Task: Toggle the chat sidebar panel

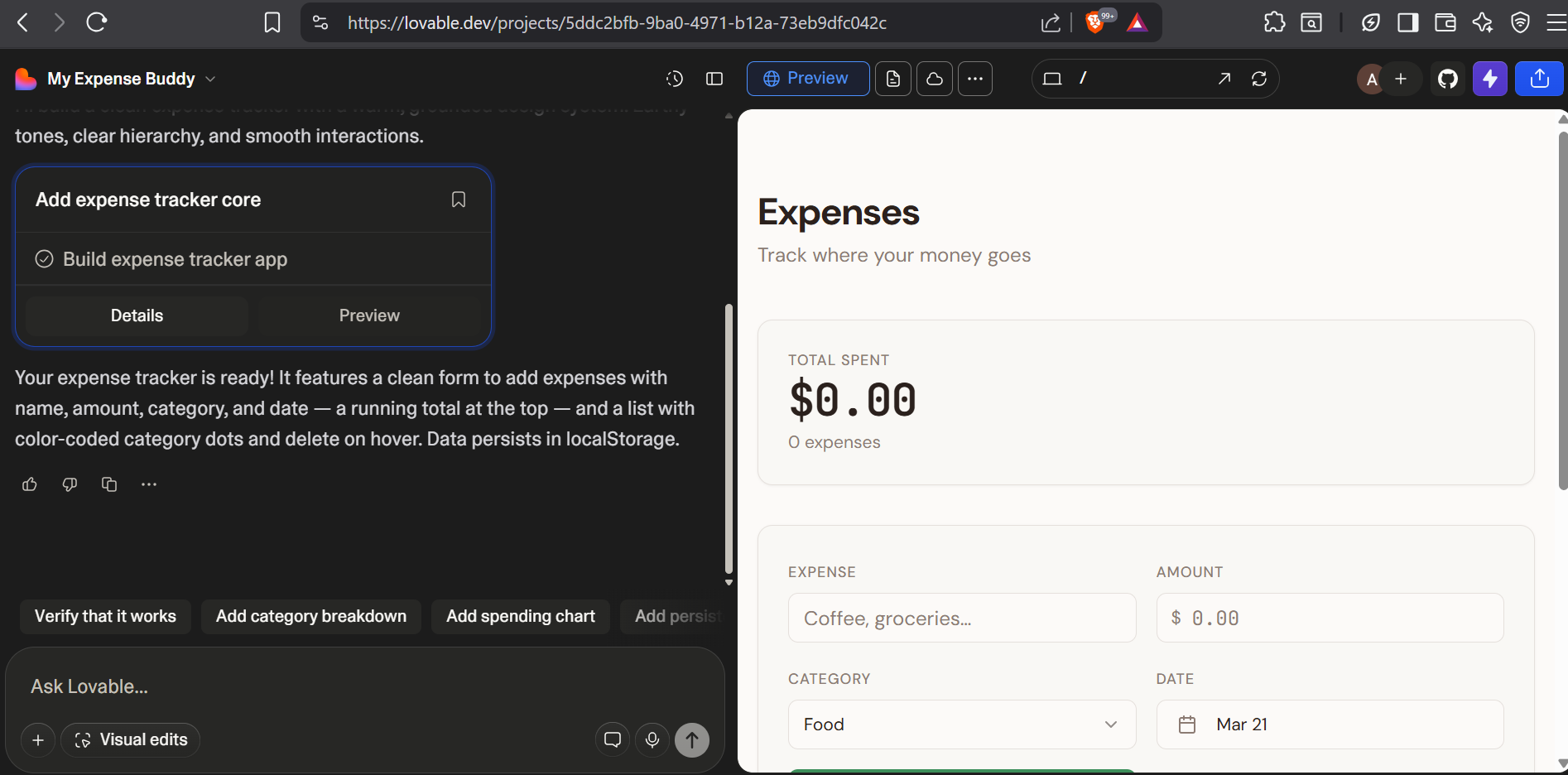Action: (x=714, y=79)
